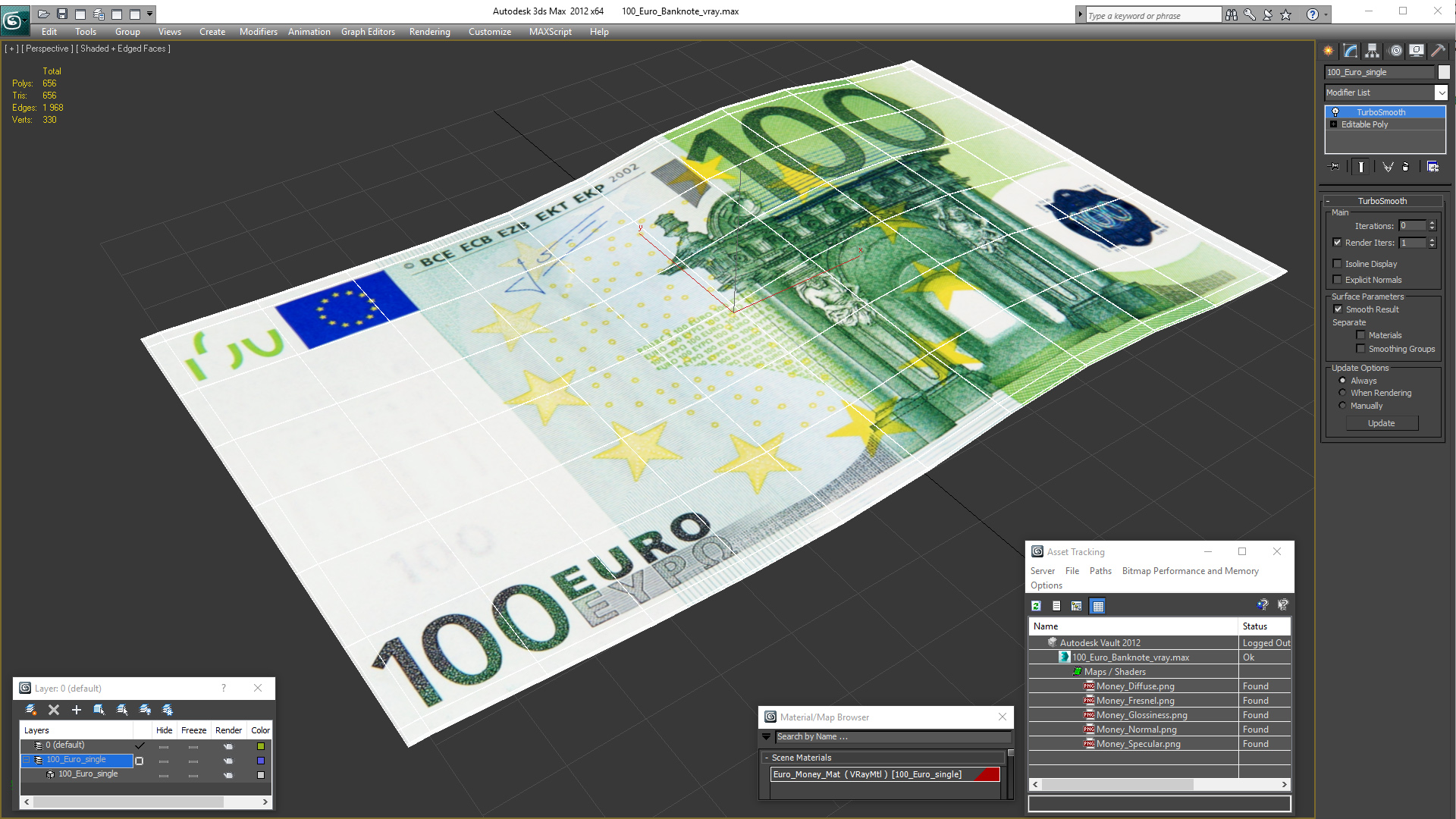Open the Motion command panel tab
This screenshot has width=1456, height=819.
[x=1395, y=51]
